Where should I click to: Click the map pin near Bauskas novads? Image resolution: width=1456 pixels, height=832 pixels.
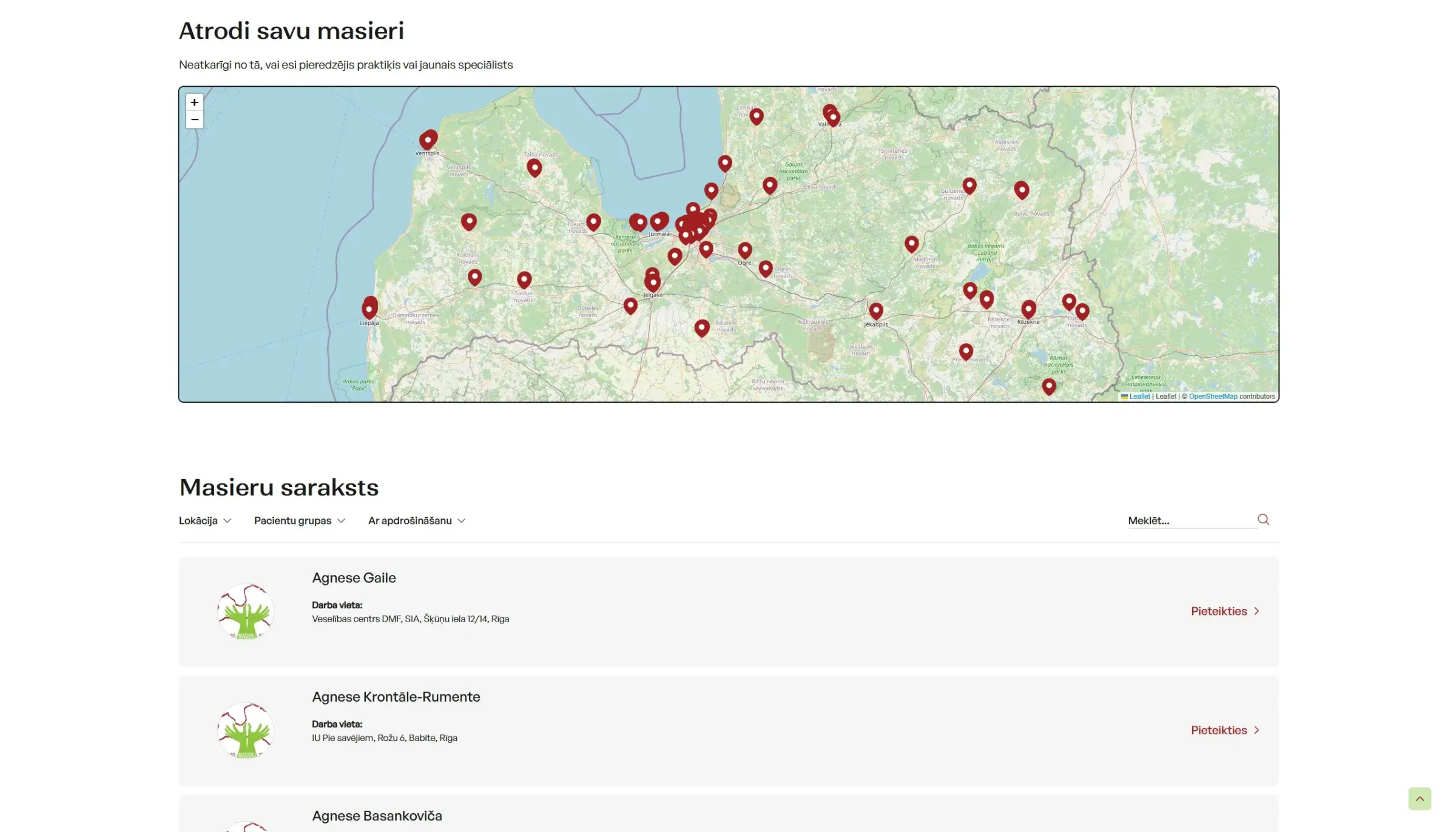tap(702, 328)
